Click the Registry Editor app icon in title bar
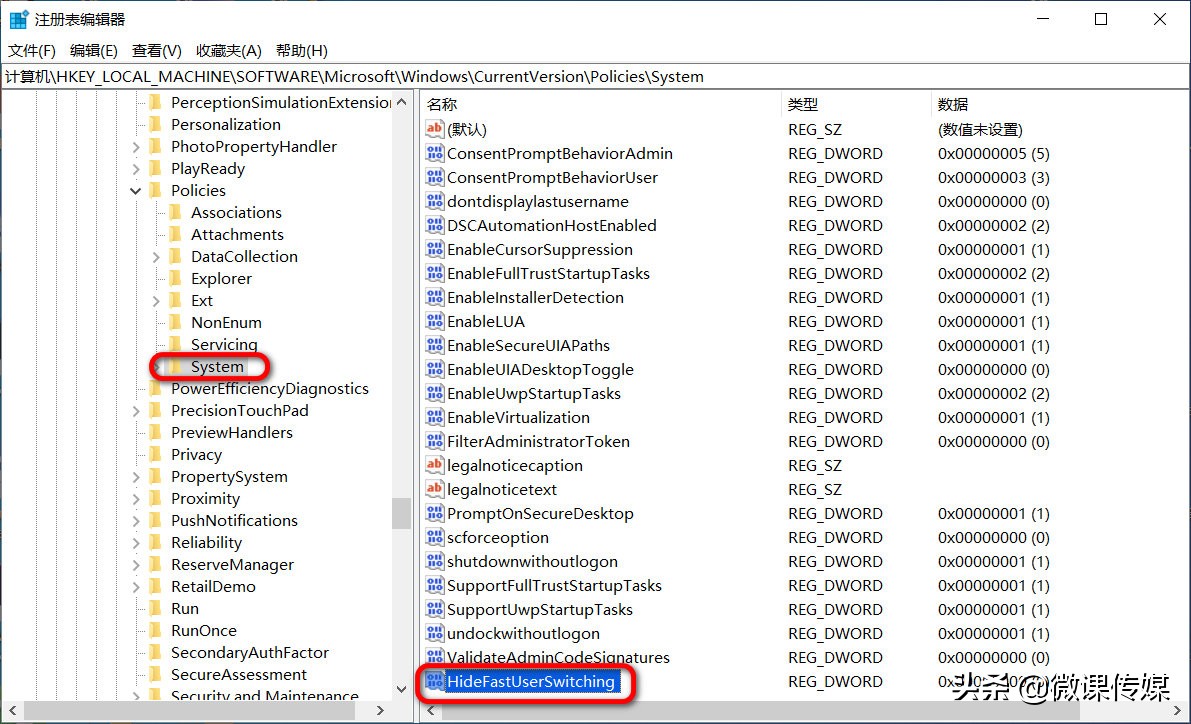The width and height of the screenshot is (1191, 724). 18,19
